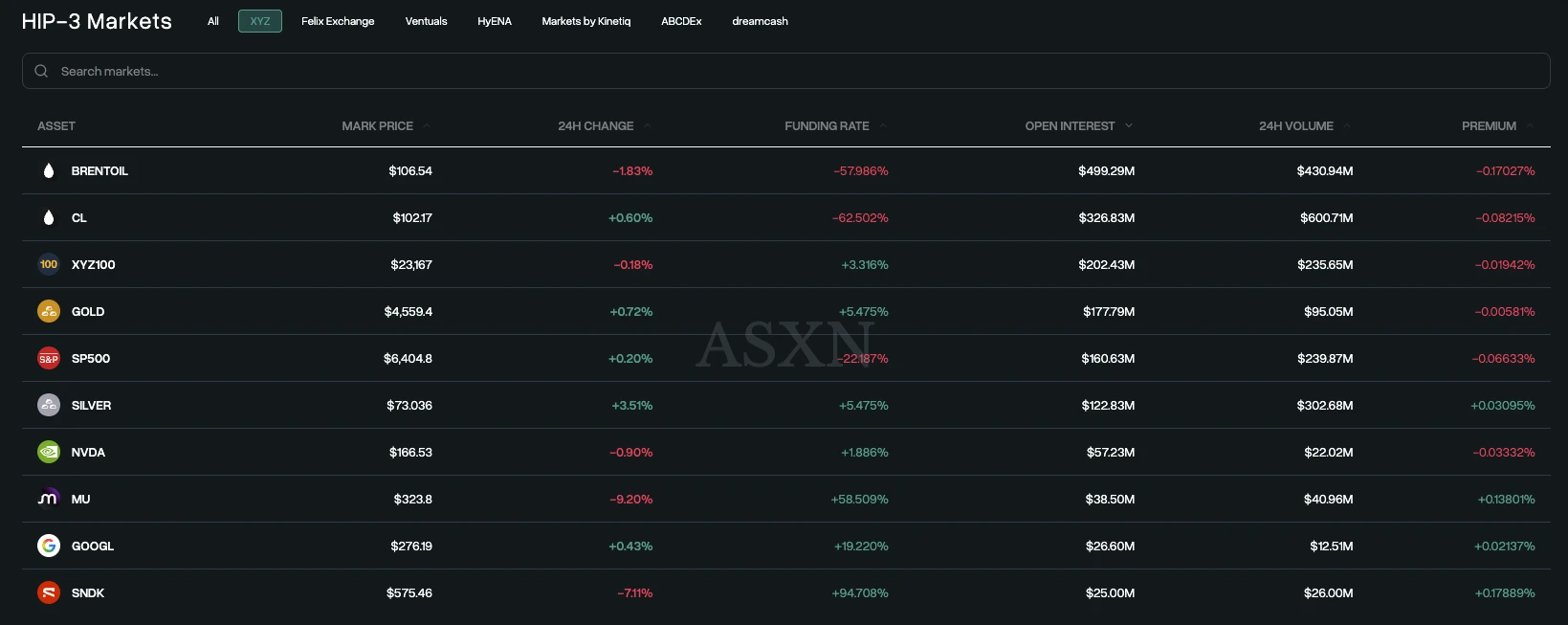Switch to the Felix Exchange tab
The height and width of the screenshot is (625, 1568).
point(338,21)
